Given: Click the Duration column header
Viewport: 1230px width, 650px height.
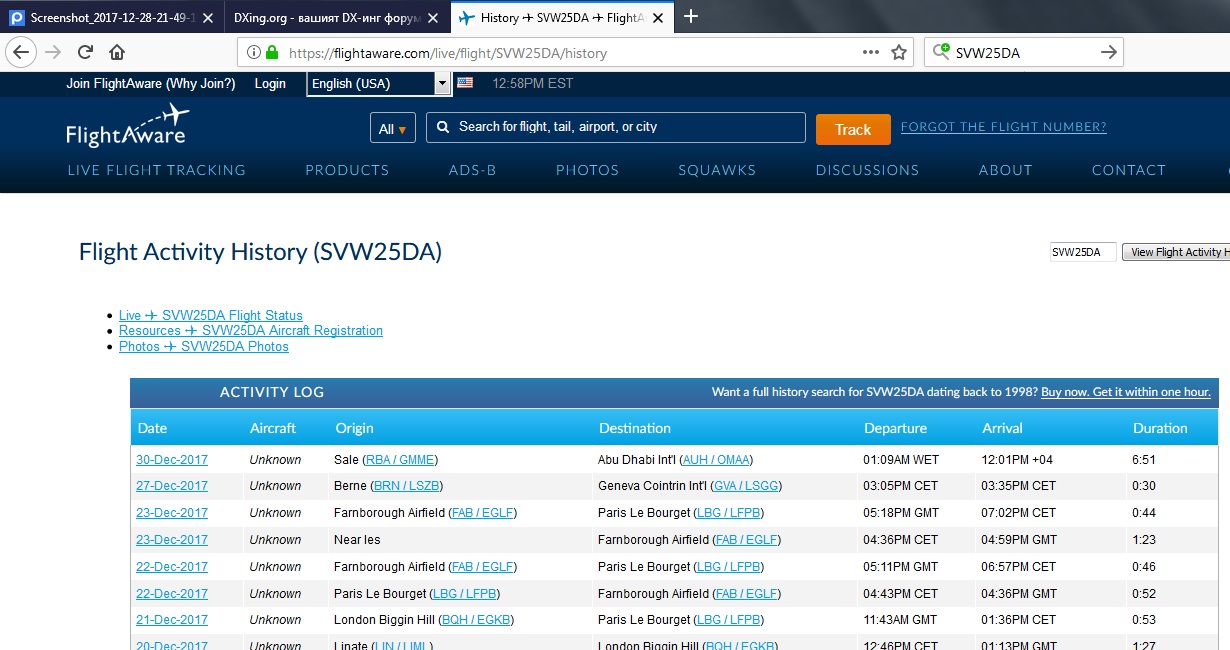Looking at the screenshot, I should 1160,428.
